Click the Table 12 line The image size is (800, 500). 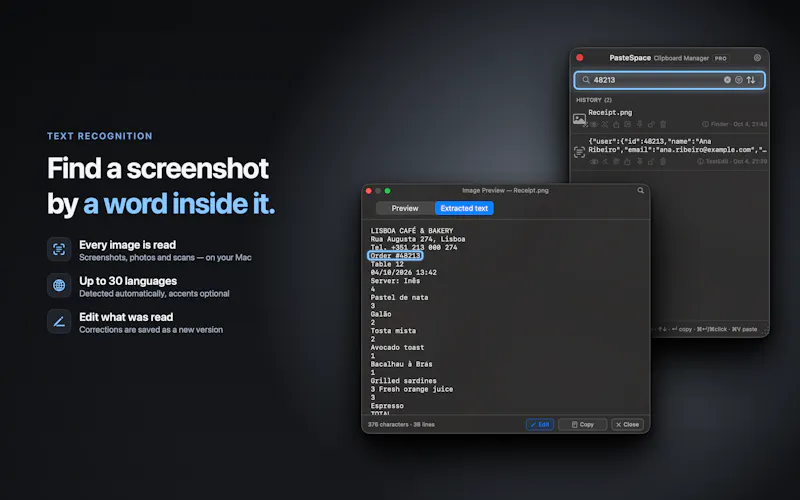click(387, 264)
